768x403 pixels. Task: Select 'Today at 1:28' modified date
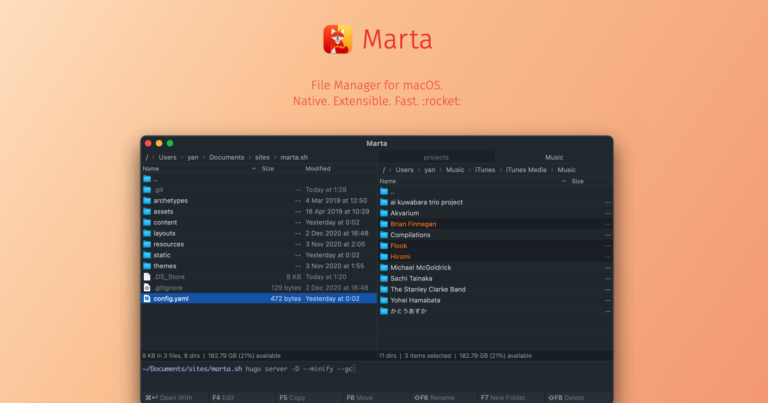[x=326, y=190]
